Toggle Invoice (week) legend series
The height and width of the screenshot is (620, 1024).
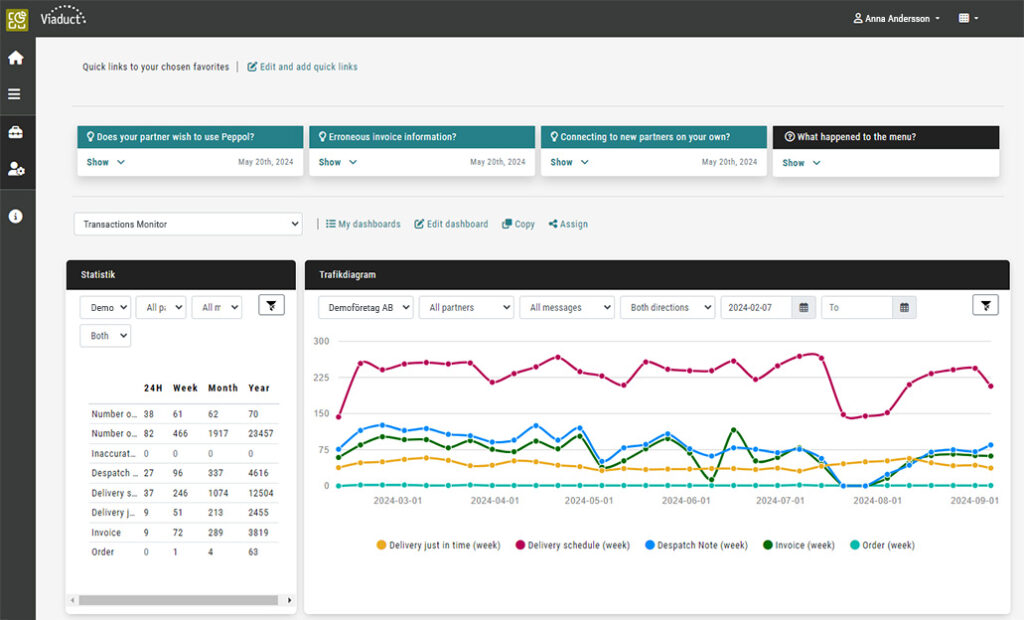tap(803, 545)
